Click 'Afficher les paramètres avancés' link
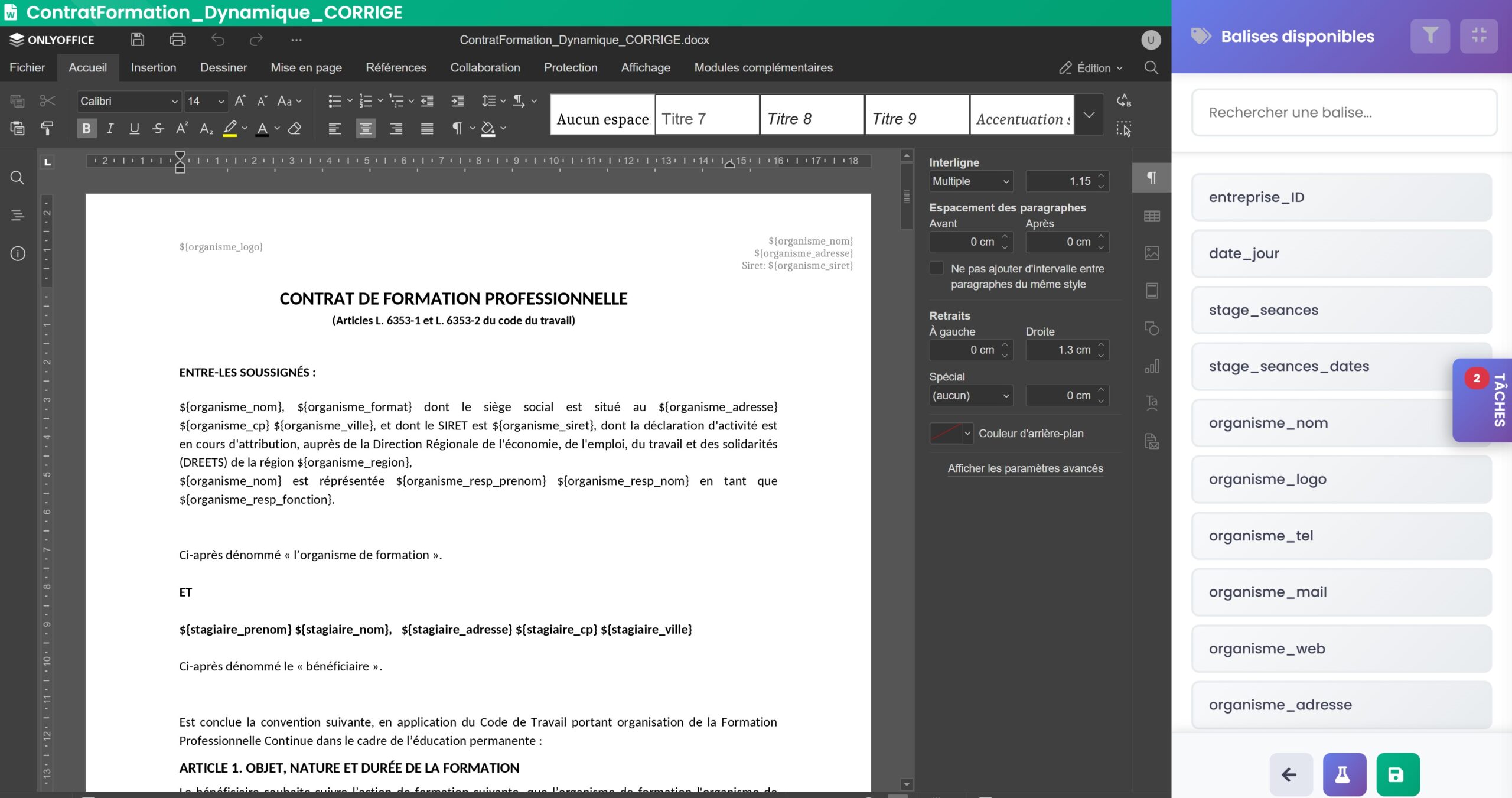The image size is (1512, 798). [x=1025, y=468]
